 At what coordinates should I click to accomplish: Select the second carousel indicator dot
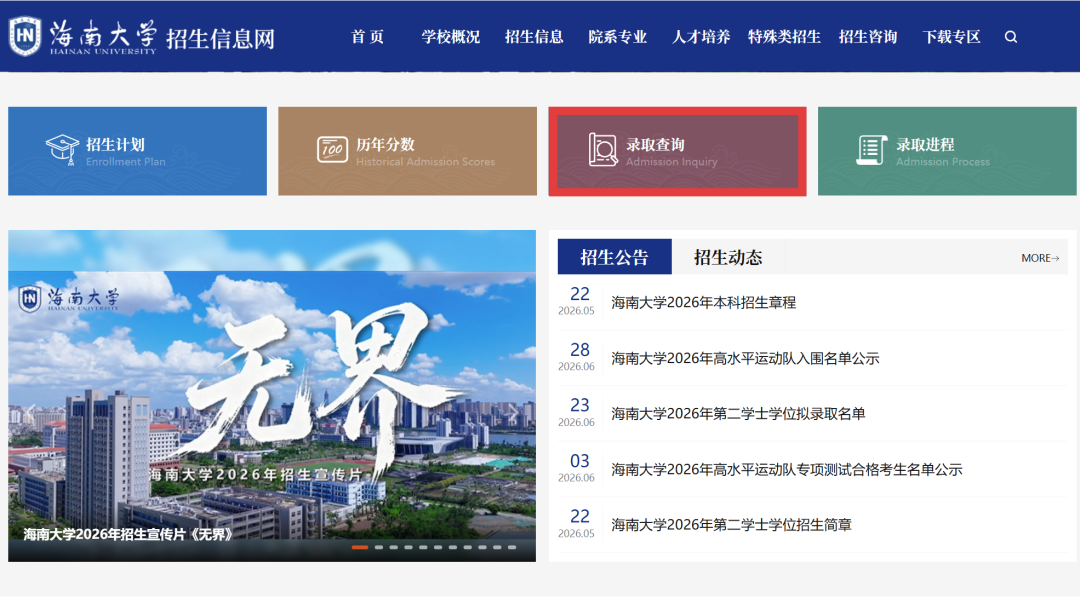click(x=378, y=547)
